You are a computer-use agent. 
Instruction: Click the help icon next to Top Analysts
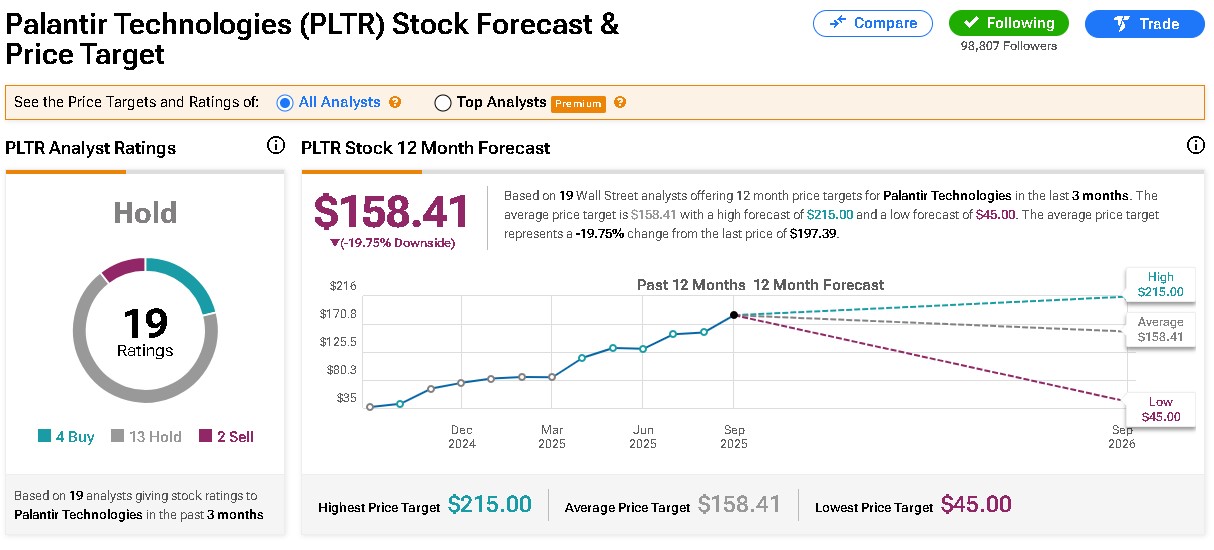point(620,102)
